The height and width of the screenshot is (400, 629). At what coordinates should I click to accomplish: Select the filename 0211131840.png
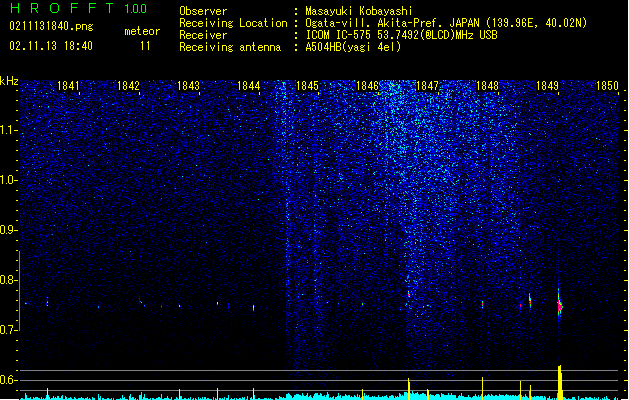[51, 26]
